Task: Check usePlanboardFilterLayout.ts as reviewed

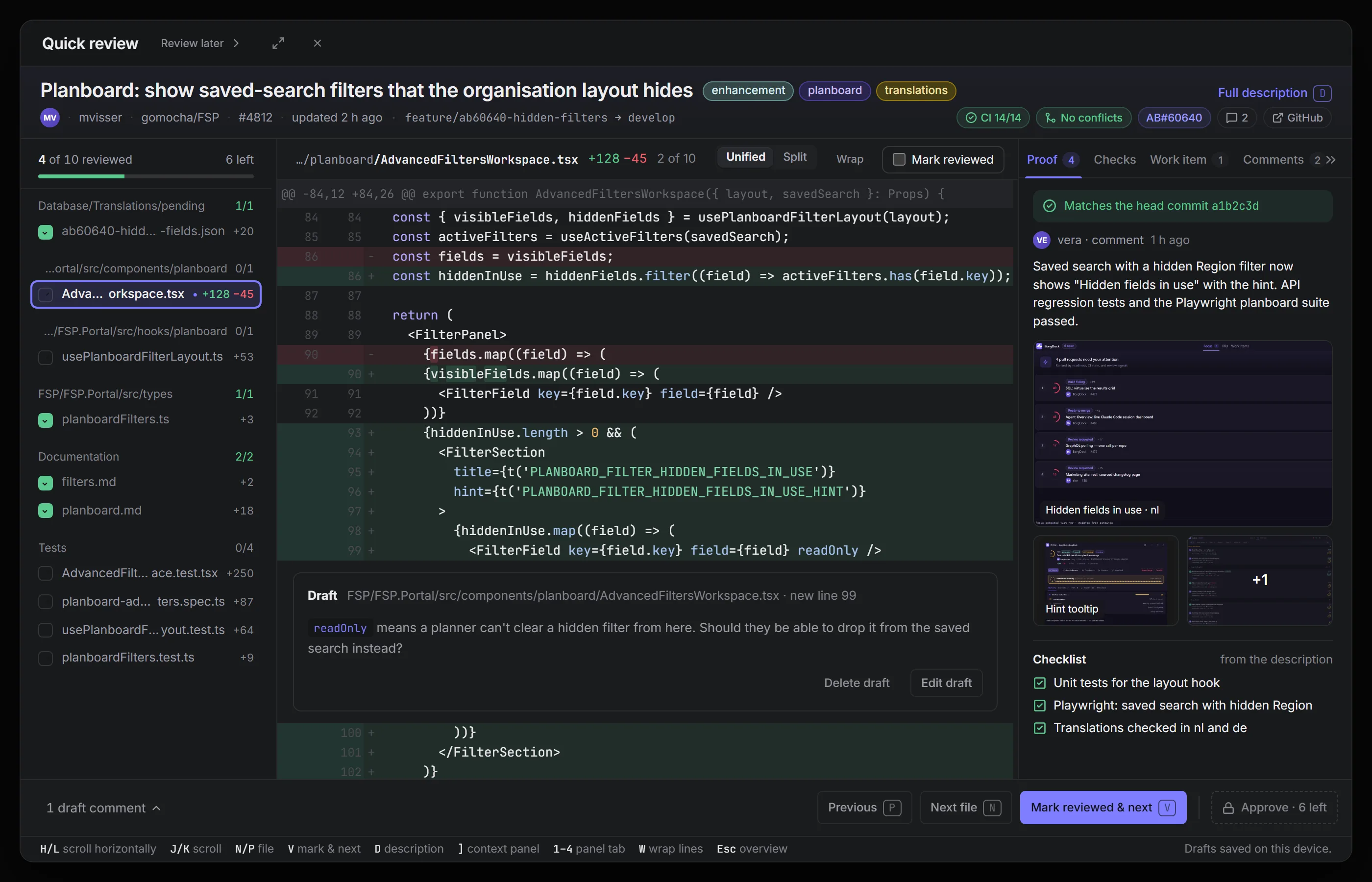Action: pos(46,357)
